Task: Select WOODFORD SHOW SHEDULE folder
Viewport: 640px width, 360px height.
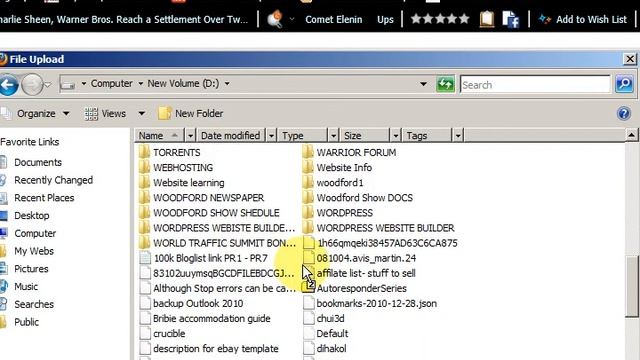Action: pos(209,213)
